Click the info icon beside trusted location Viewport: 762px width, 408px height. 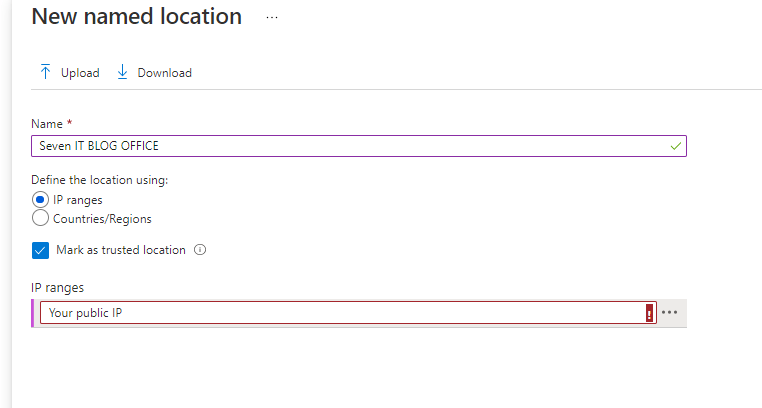pyautogui.click(x=200, y=250)
